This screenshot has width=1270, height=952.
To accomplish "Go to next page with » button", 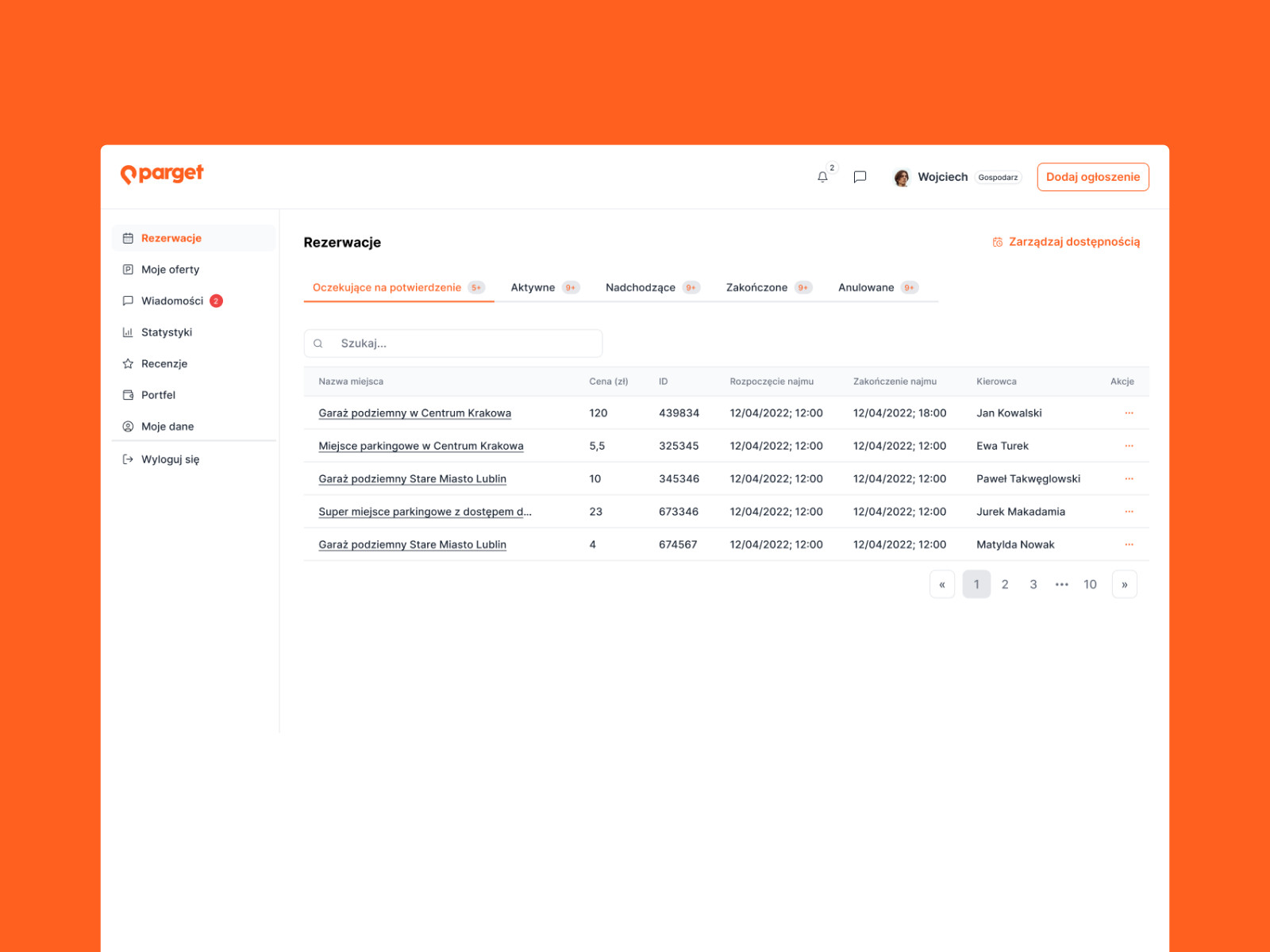I will [x=1124, y=585].
